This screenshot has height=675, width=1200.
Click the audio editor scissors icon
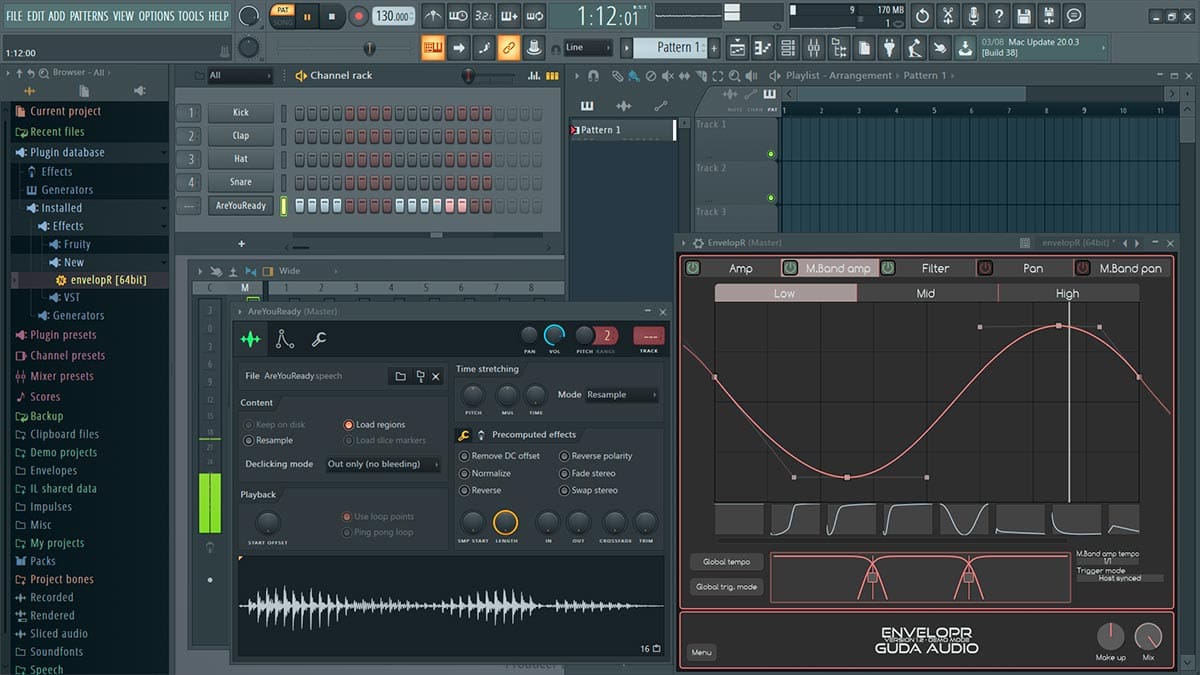click(x=947, y=16)
